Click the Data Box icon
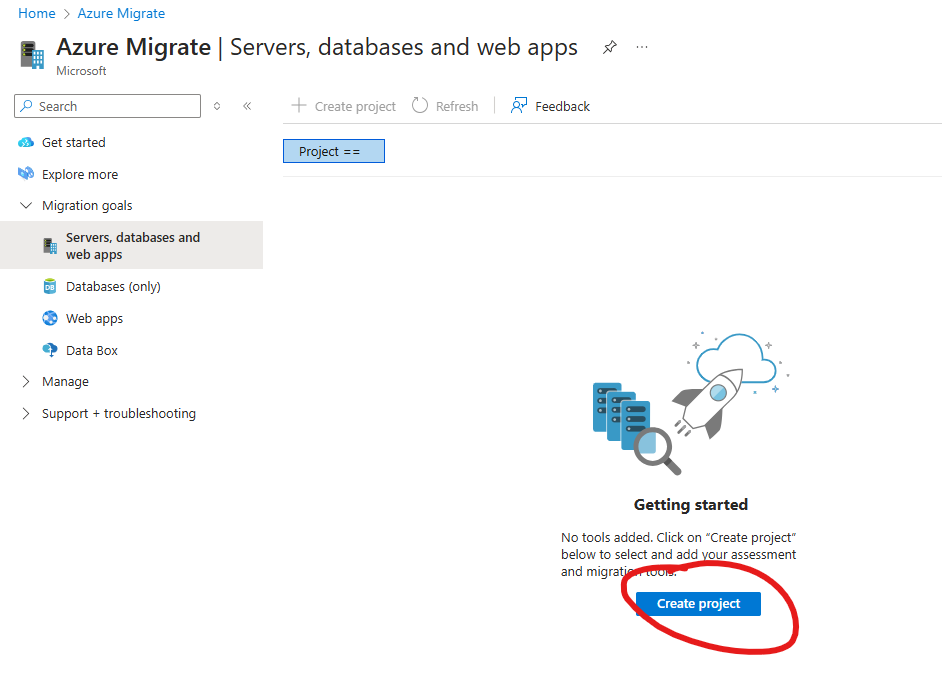942x690 pixels. coord(50,351)
